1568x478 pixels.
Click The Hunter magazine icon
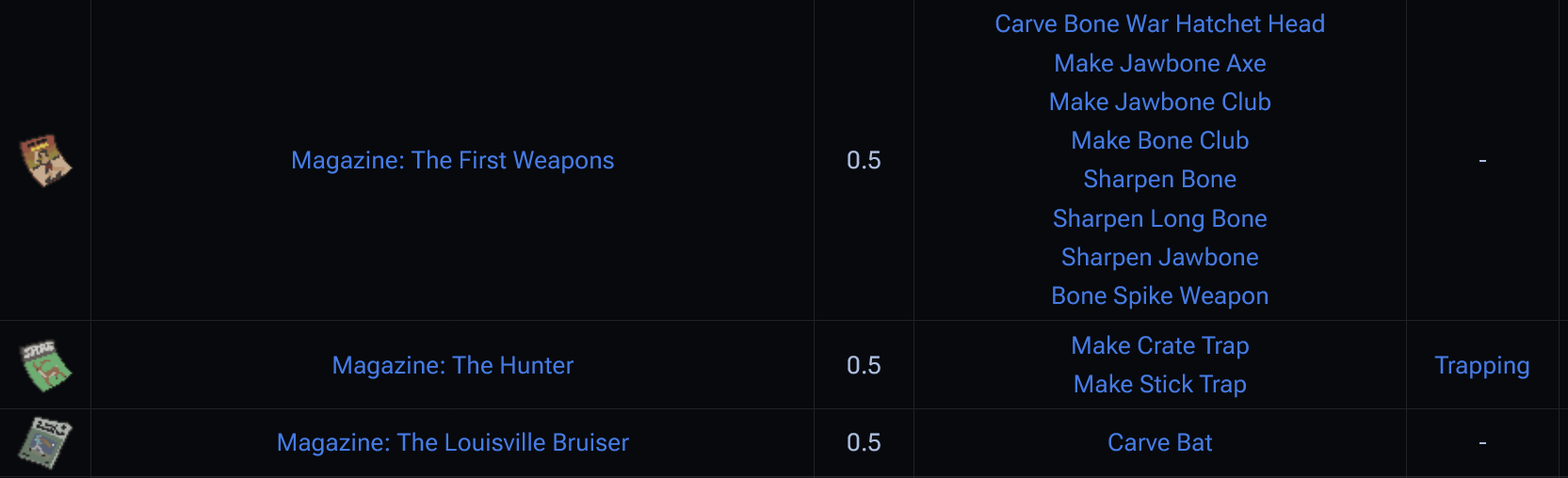(x=46, y=365)
